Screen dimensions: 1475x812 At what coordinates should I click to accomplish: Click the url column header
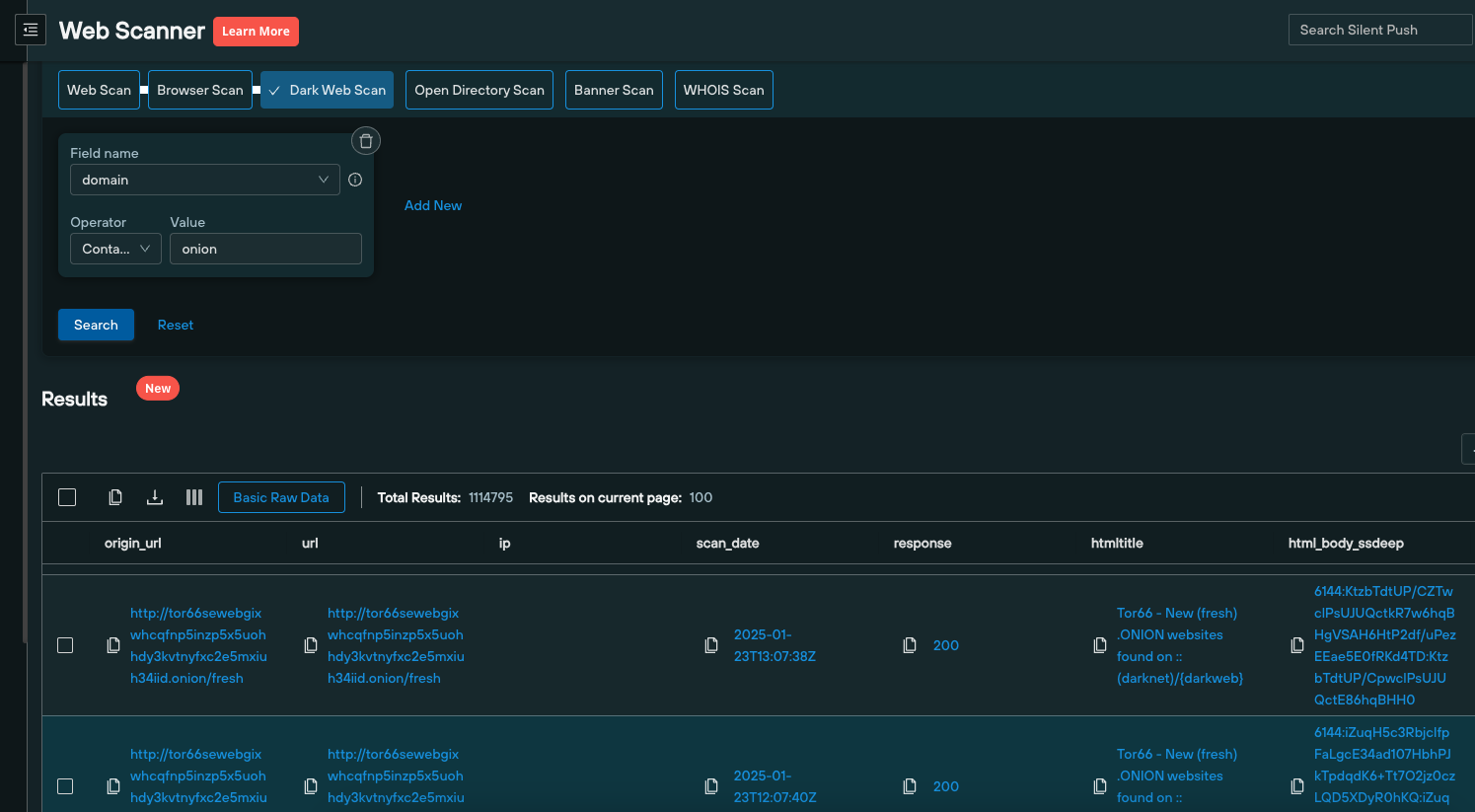point(310,543)
